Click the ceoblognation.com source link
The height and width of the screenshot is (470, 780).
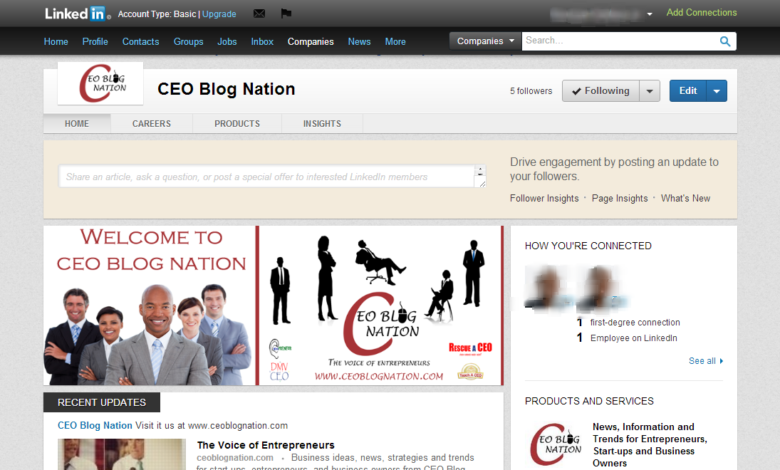pos(235,458)
